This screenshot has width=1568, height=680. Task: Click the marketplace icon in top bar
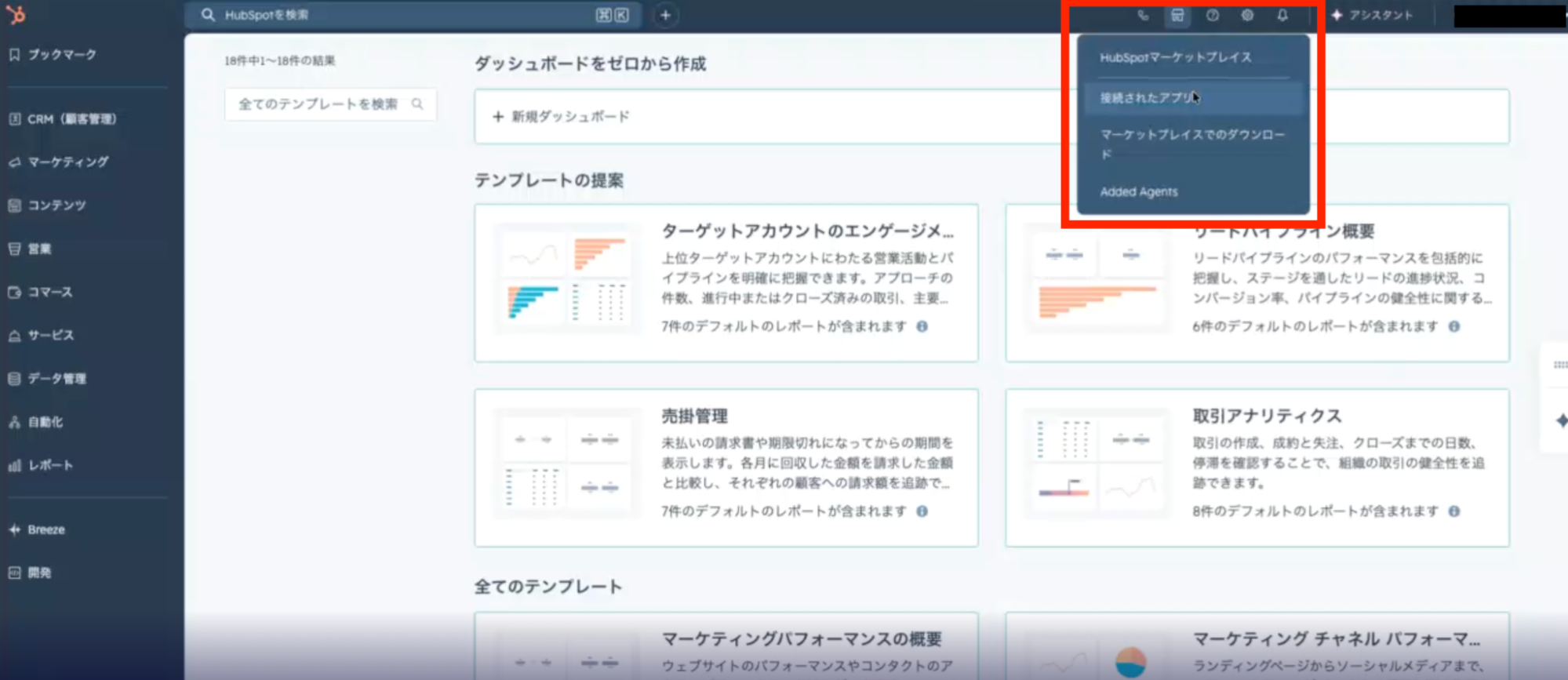[x=1177, y=16]
